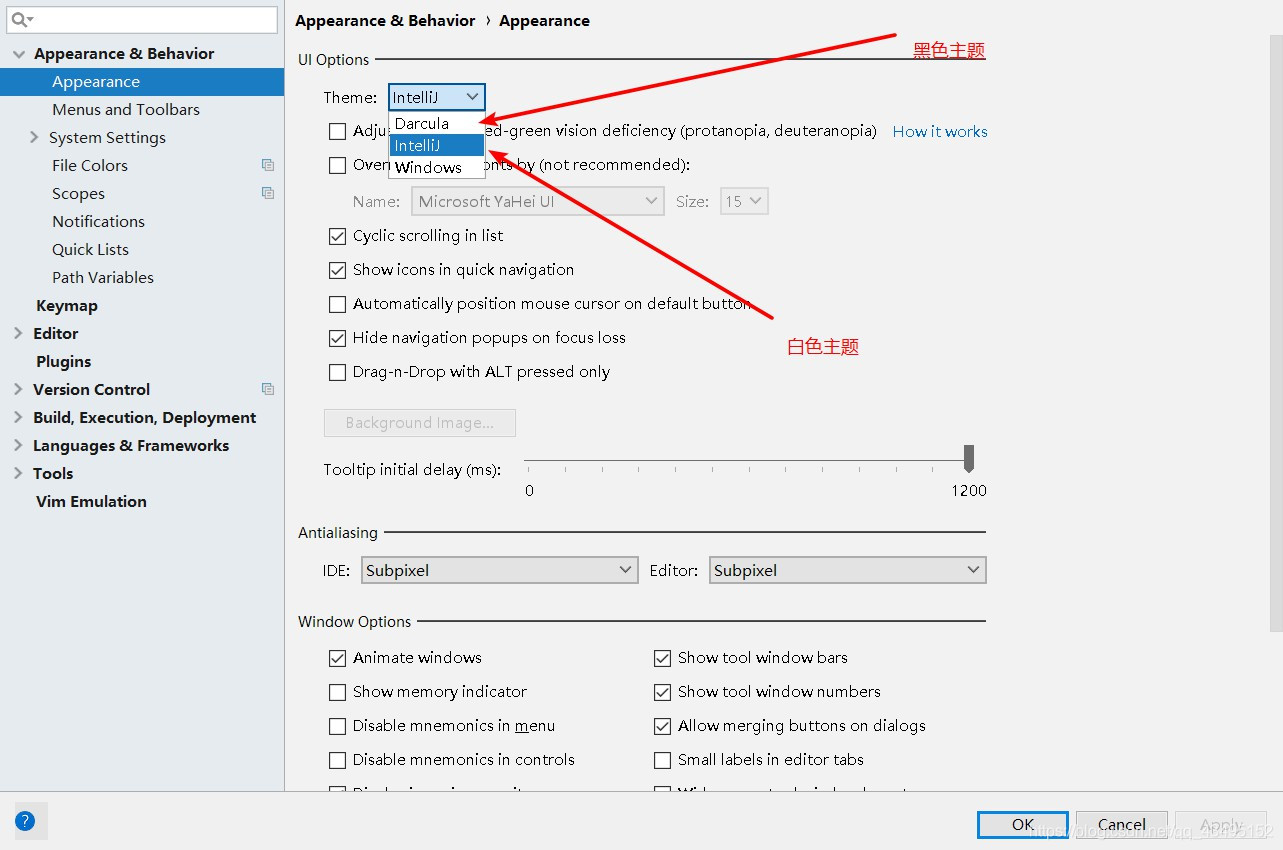
Task: Enable Drag-n-Drop with ALT pressed only
Action: coord(338,372)
